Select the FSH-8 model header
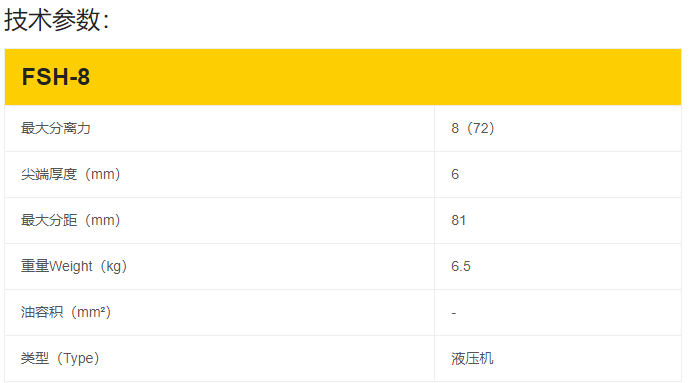This screenshot has width=689, height=383. click(x=56, y=77)
